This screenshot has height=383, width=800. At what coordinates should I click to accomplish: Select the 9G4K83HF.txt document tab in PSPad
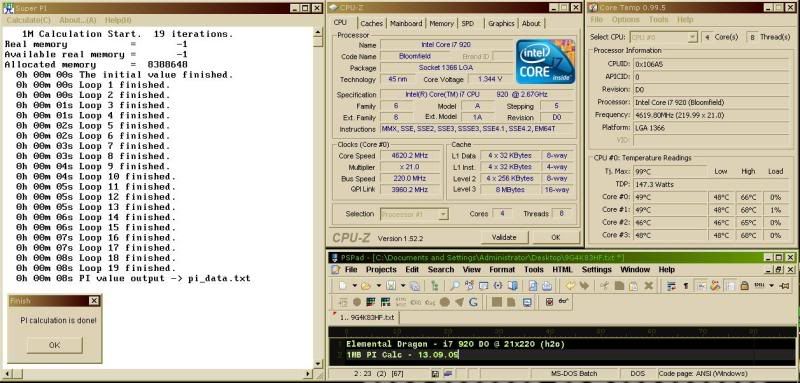click(x=364, y=317)
